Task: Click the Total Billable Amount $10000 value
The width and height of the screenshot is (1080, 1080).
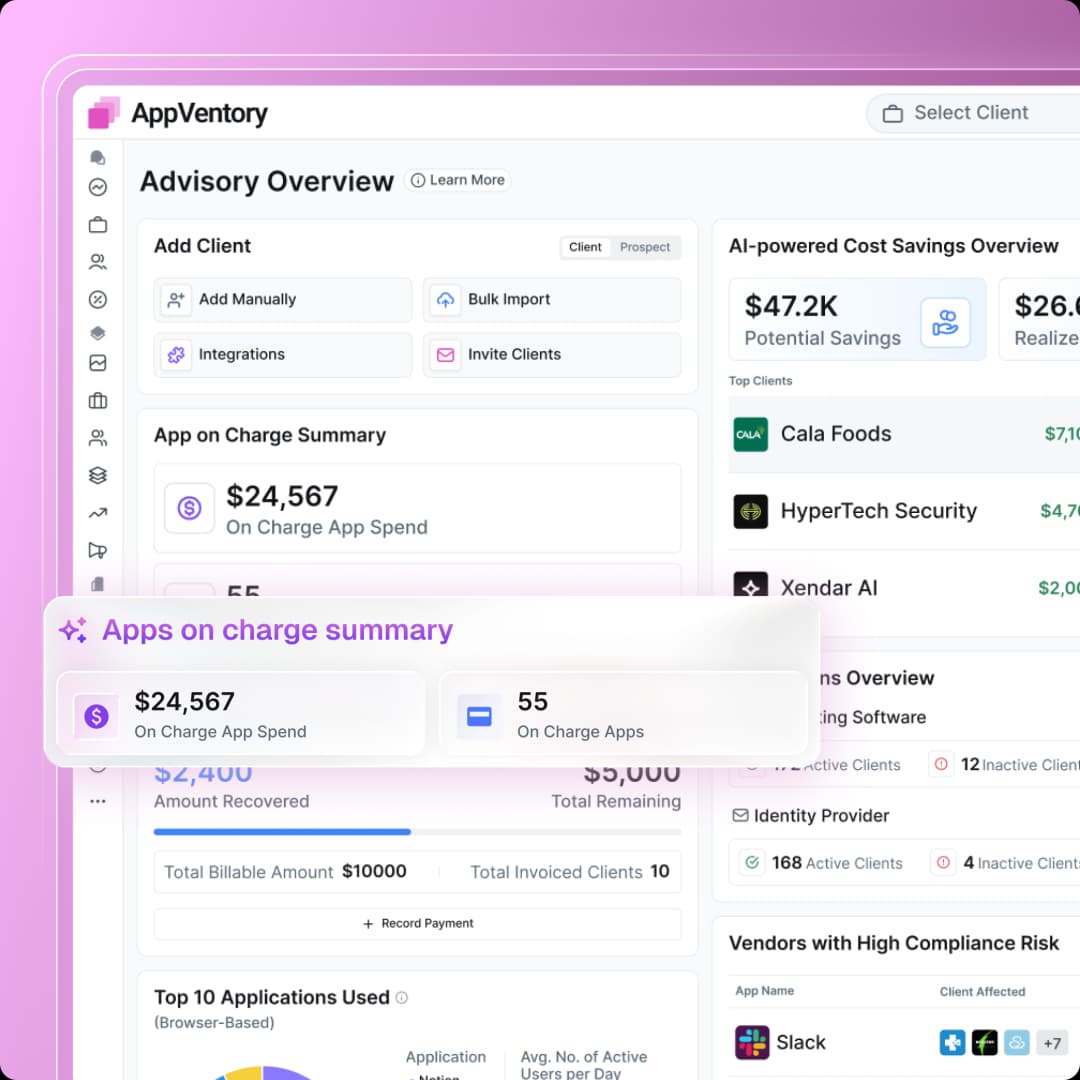Action: pos(375,871)
